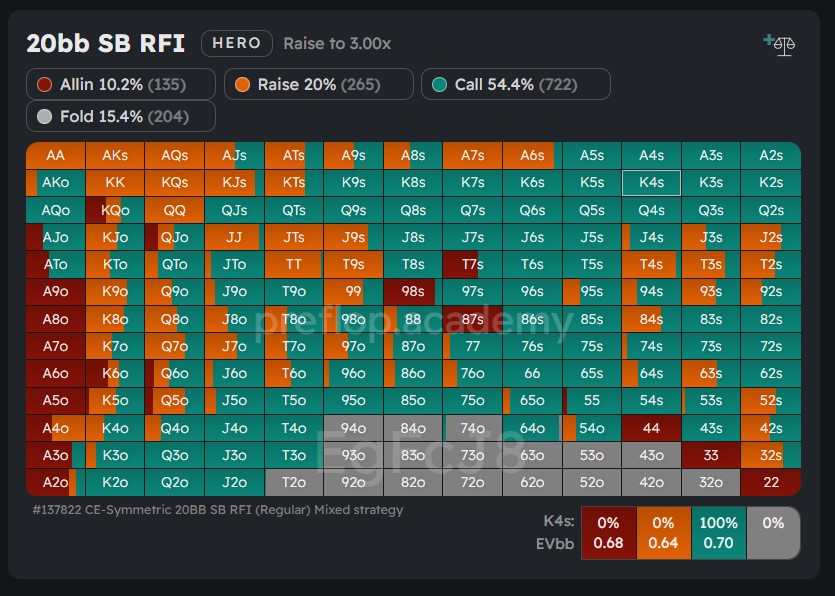Select the AKo hand cell
Viewport: 835px width, 596px height.
point(55,183)
